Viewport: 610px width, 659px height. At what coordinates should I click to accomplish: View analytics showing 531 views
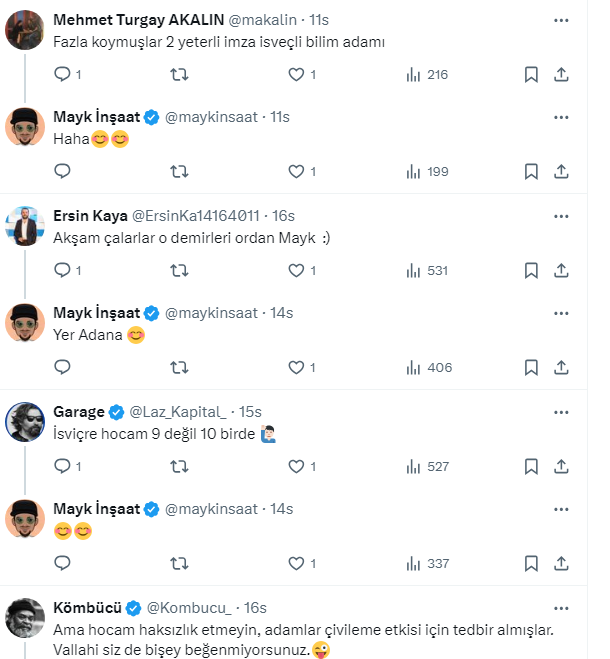427,270
